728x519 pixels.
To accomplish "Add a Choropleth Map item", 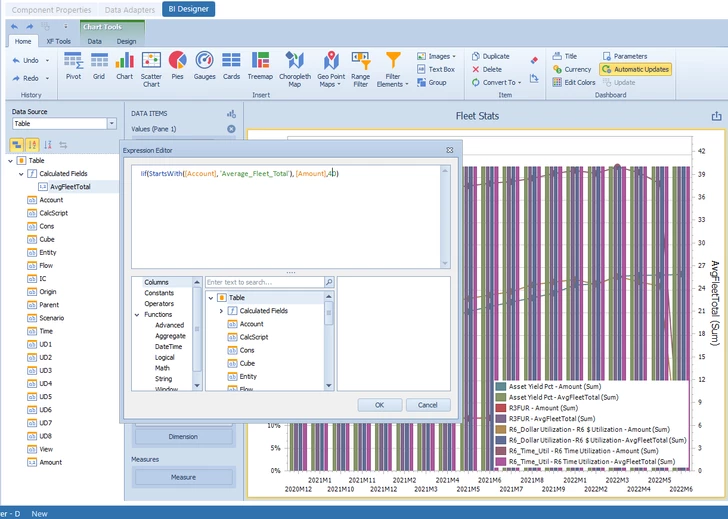I will pos(295,69).
